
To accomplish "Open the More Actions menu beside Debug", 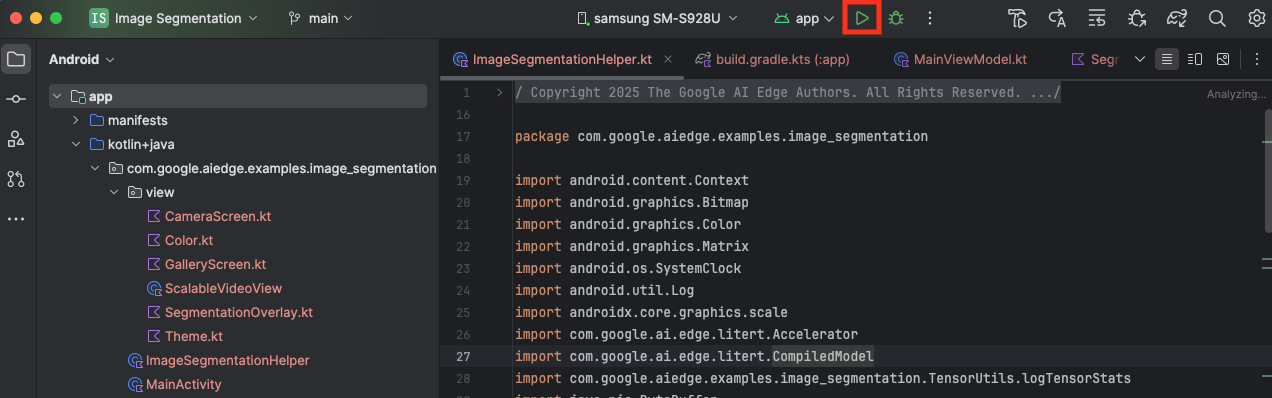I will point(930,18).
